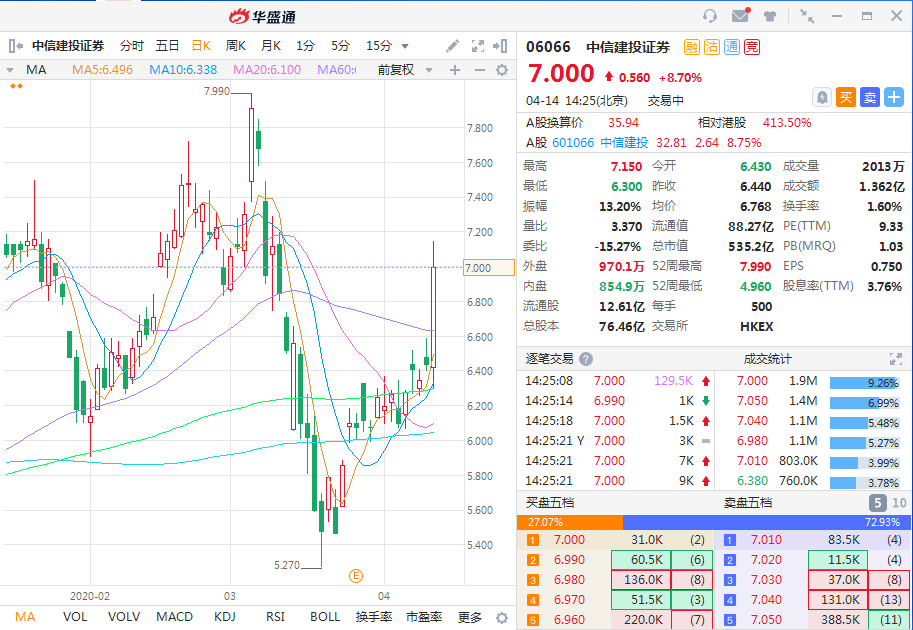
Task: Select the 周K weekly candlestick tab
Action: 236,46
